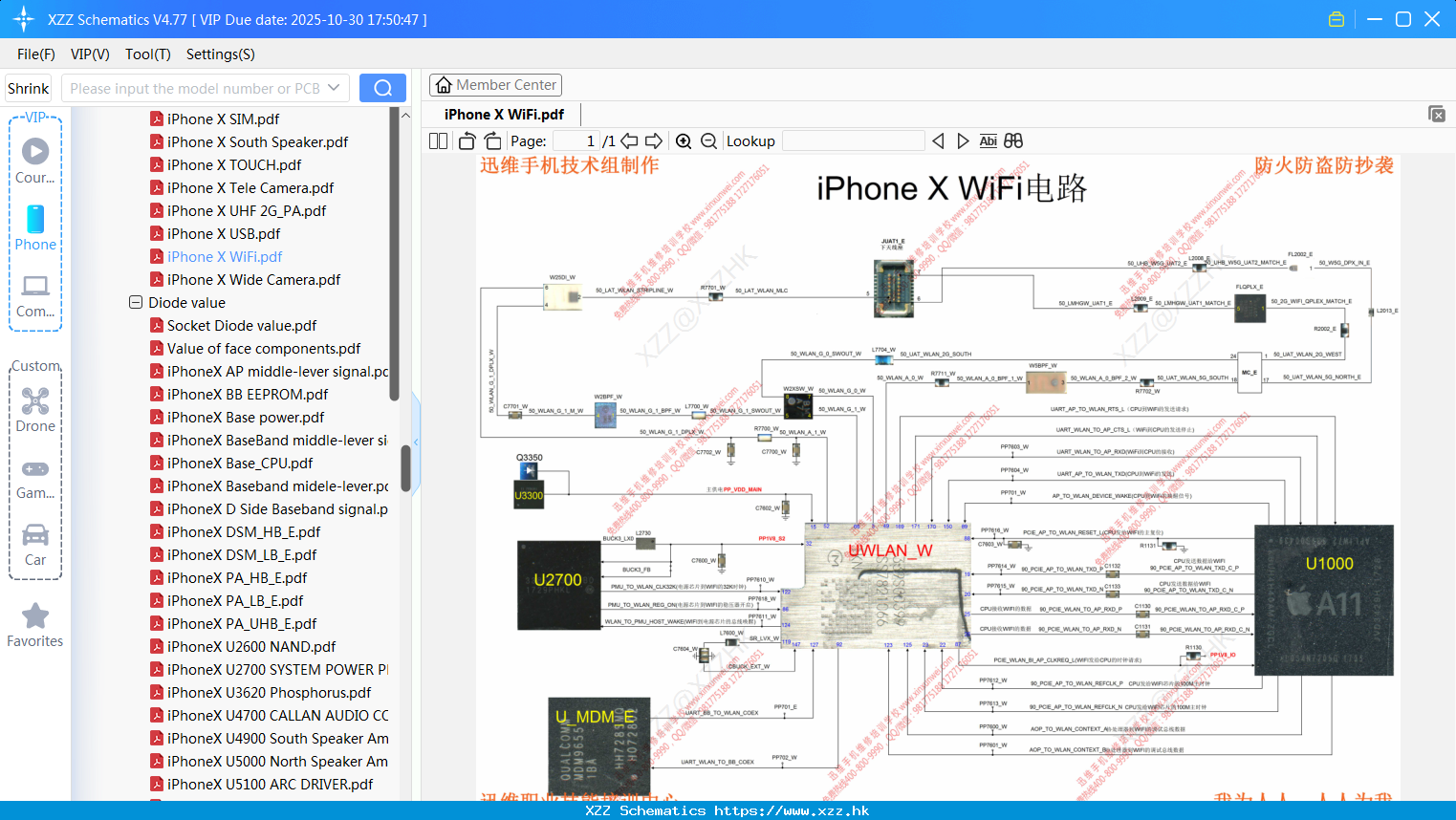This screenshot has height=820, width=1456.
Task: Click the side panel collapse handle
Action: (x=416, y=442)
